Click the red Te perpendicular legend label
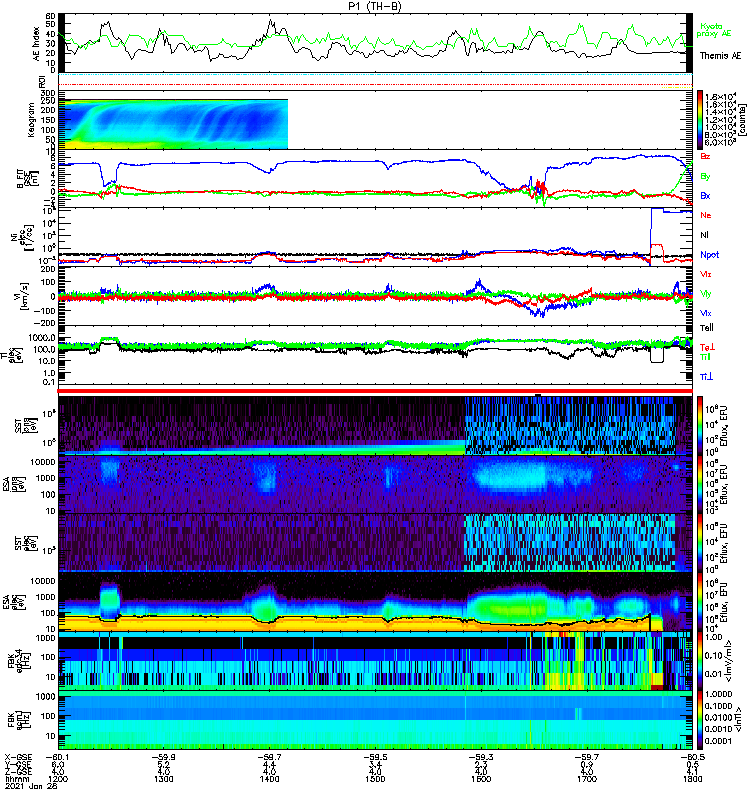 click(x=707, y=347)
